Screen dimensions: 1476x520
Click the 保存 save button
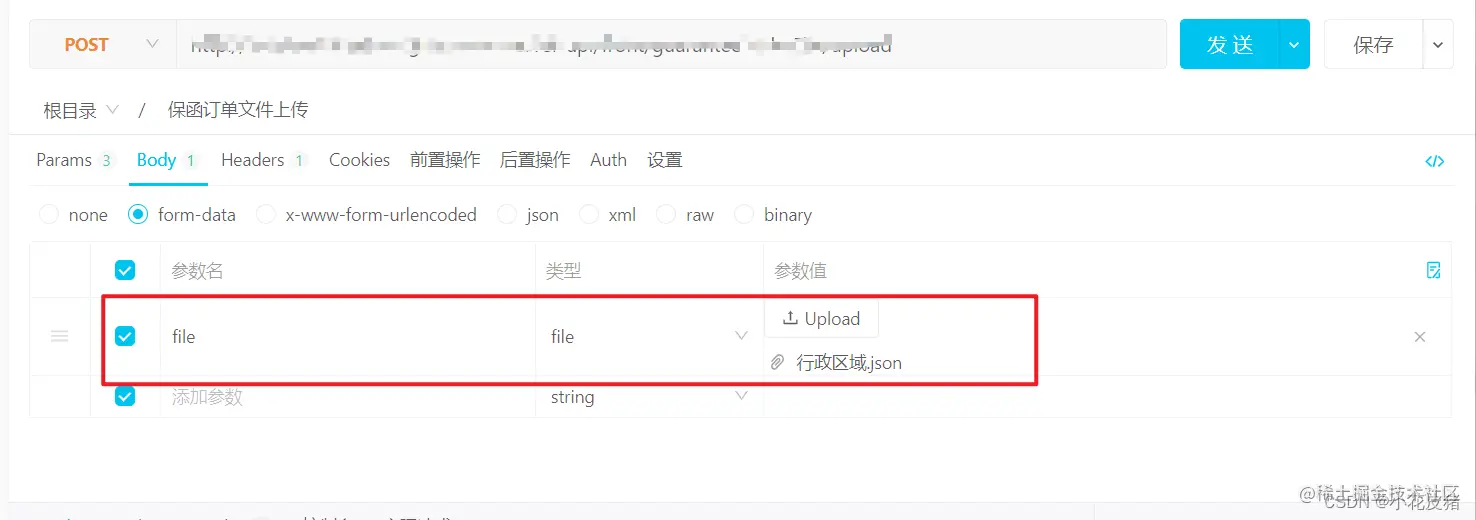tap(1374, 45)
